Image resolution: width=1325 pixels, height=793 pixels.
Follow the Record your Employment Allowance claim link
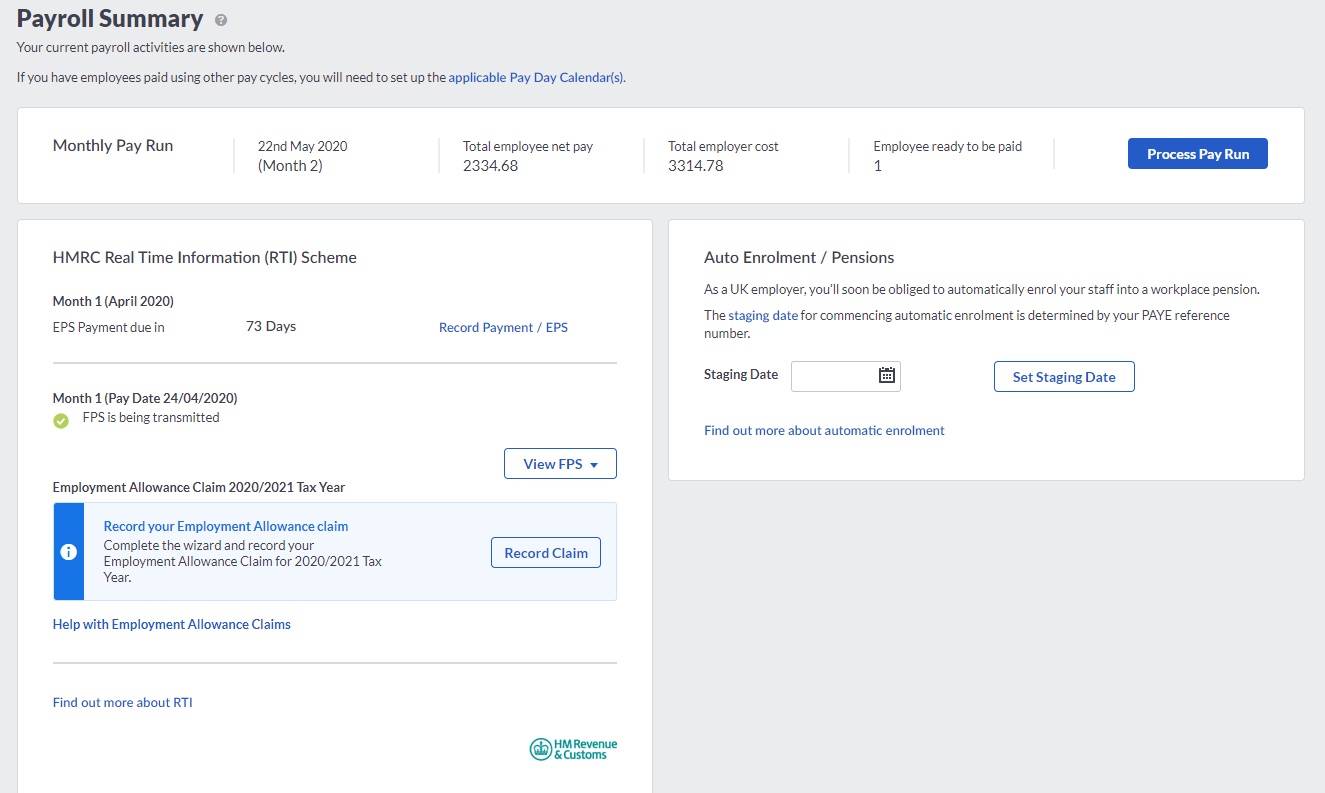tap(226, 526)
